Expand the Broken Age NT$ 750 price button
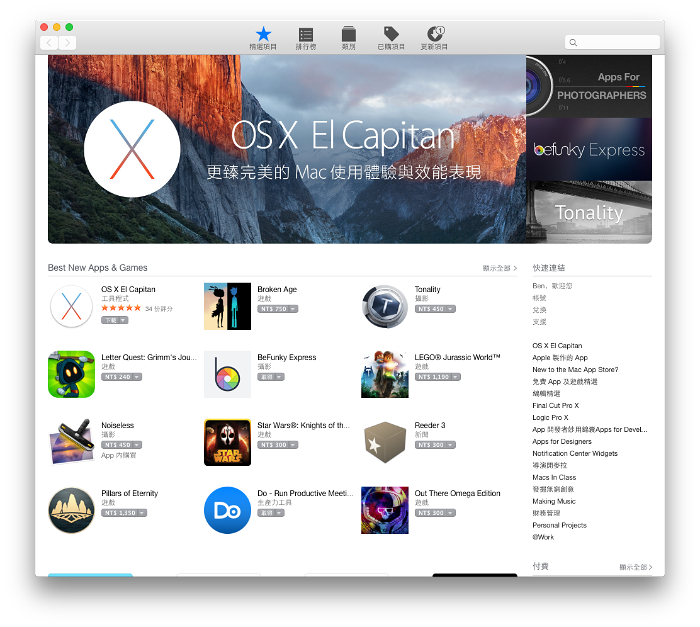The height and width of the screenshot is (627, 700). click(x=278, y=309)
